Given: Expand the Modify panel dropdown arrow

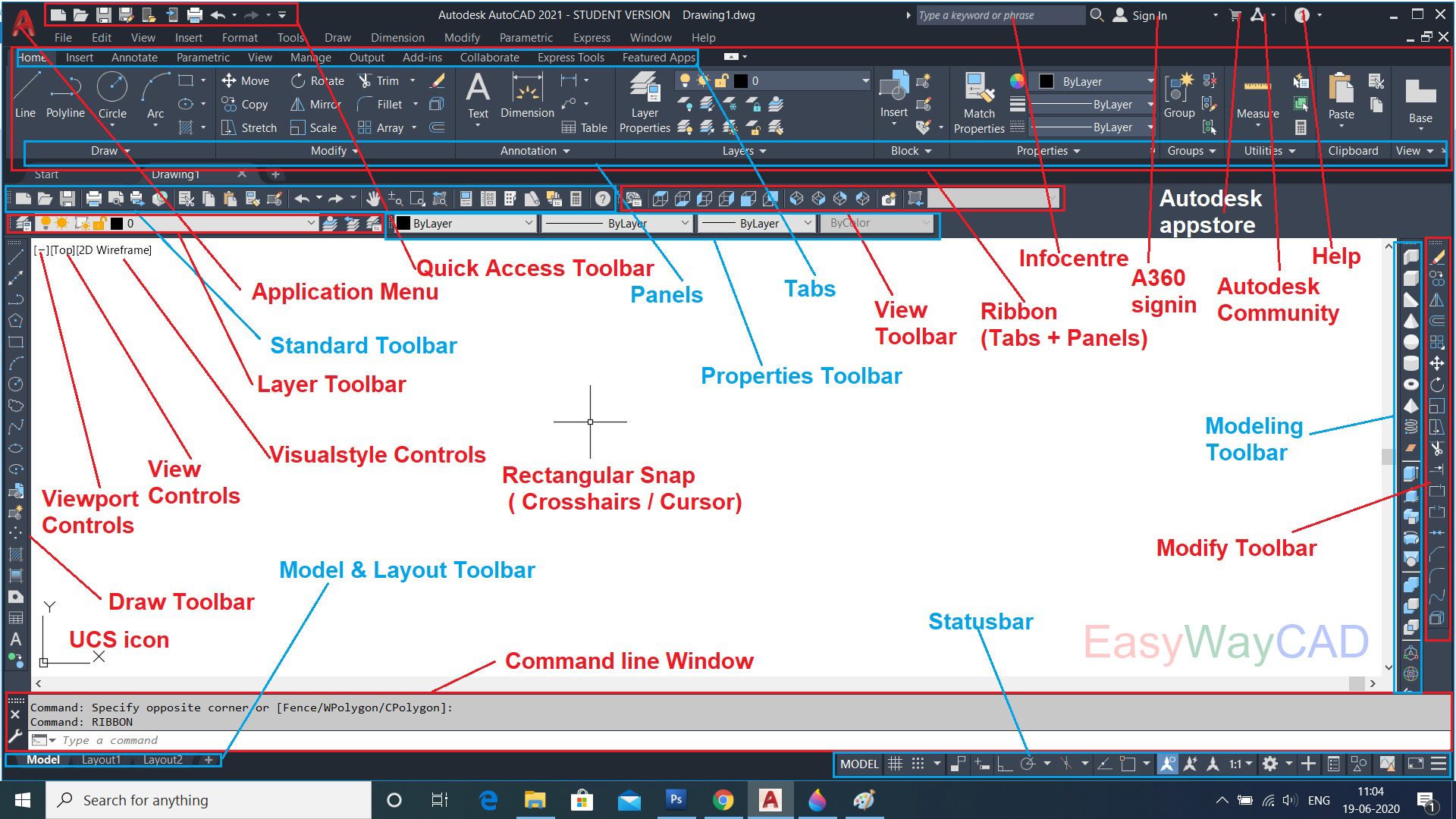Looking at the screenshot, I should tap(354, 150).
